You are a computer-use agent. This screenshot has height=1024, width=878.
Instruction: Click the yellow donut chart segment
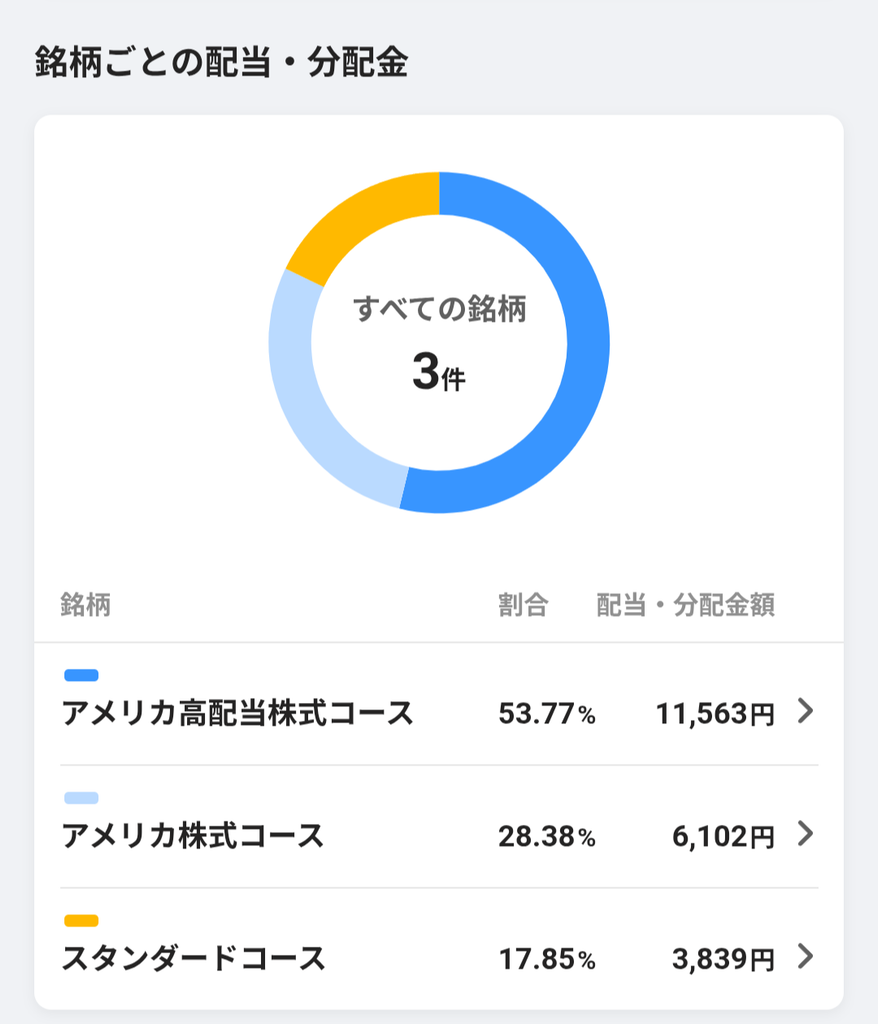pos(366,216)
